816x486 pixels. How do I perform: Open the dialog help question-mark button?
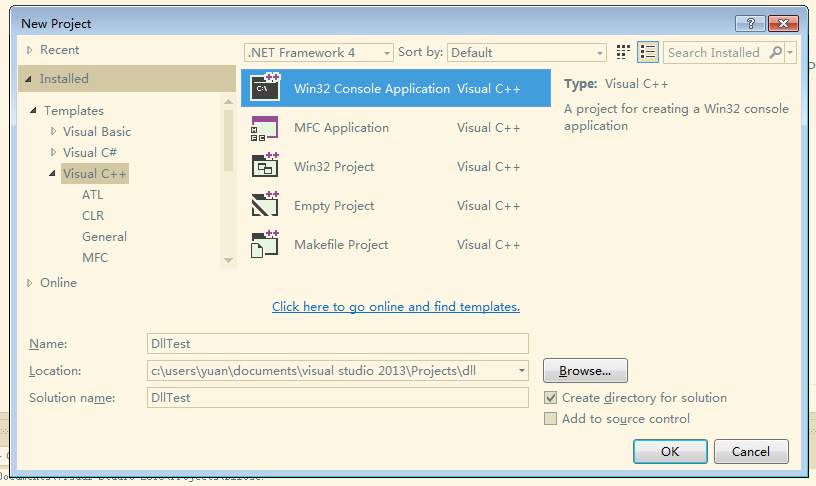tap(750, 23)
